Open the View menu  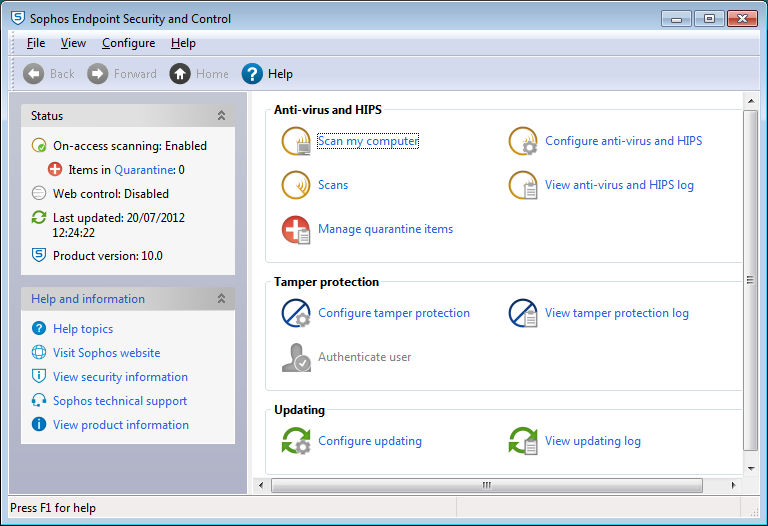73,43
